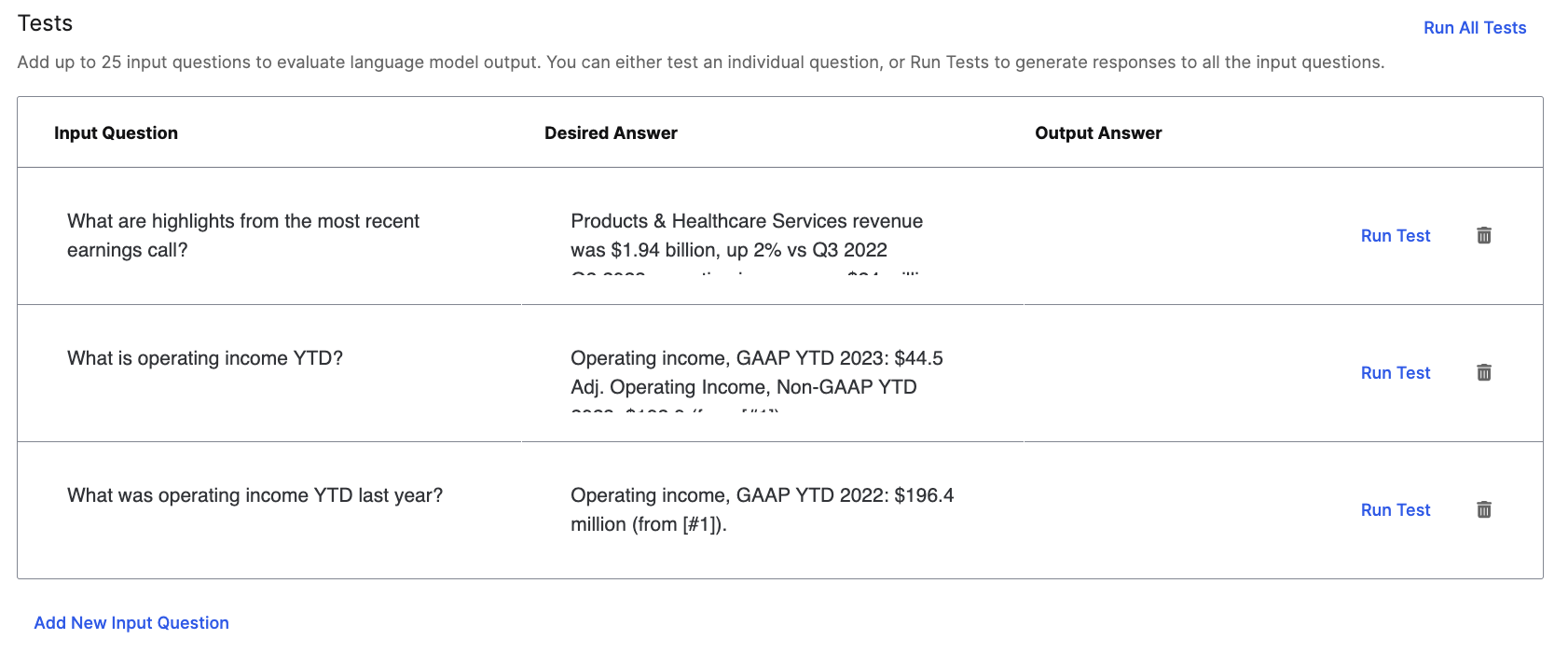The width and height of the screenshot is (1568, 653).
Task: Select the Products & Healthcare Services desired answer
Action: coord(747,236)
